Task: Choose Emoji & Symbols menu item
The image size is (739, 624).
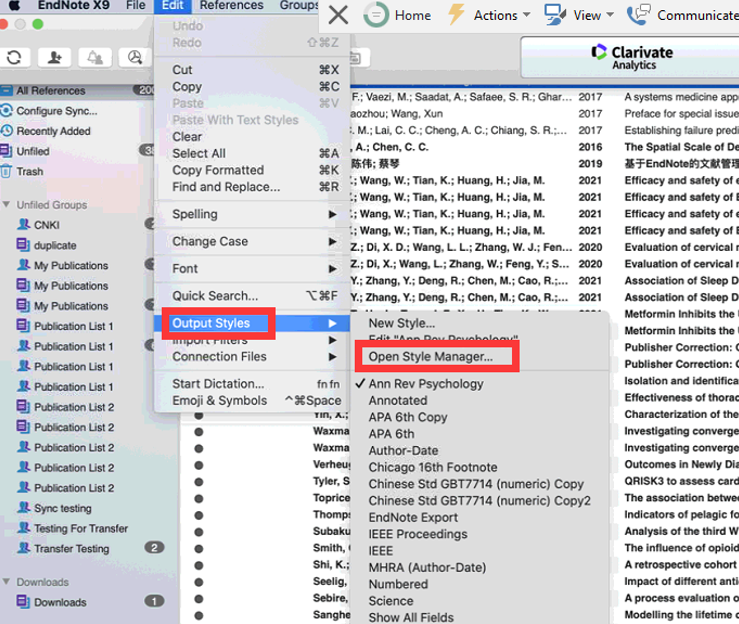Action: [x=219, y=401]
